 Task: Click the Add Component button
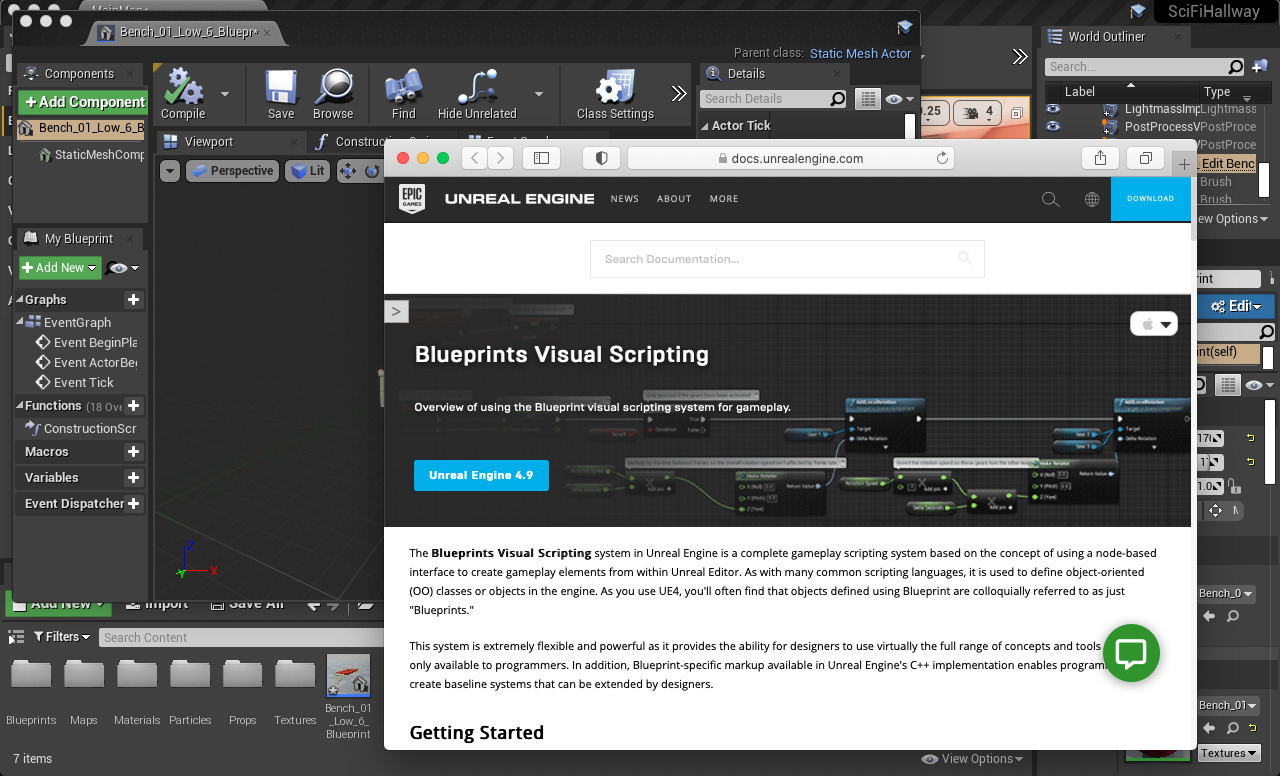(x=84, y=102)
